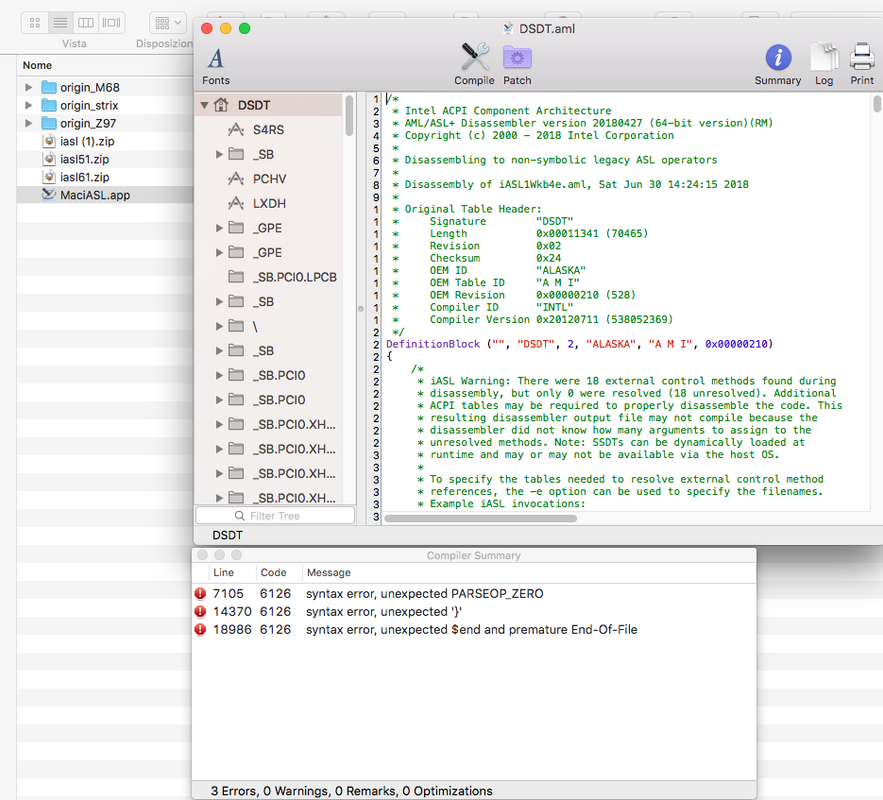Click the DSDT.aml window title

tap(547, 29)
